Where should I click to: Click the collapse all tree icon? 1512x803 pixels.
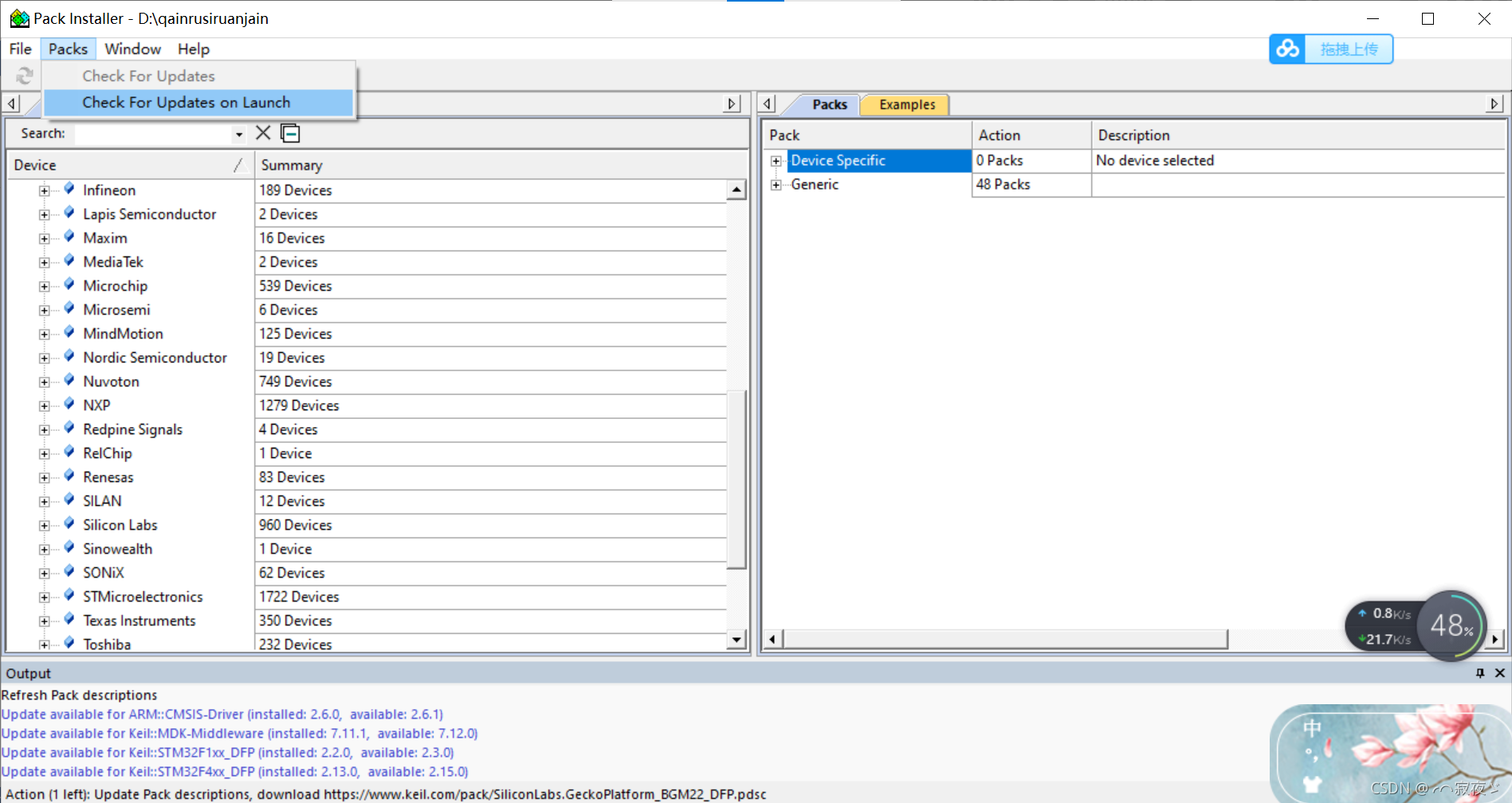click(x=291, y=133)
